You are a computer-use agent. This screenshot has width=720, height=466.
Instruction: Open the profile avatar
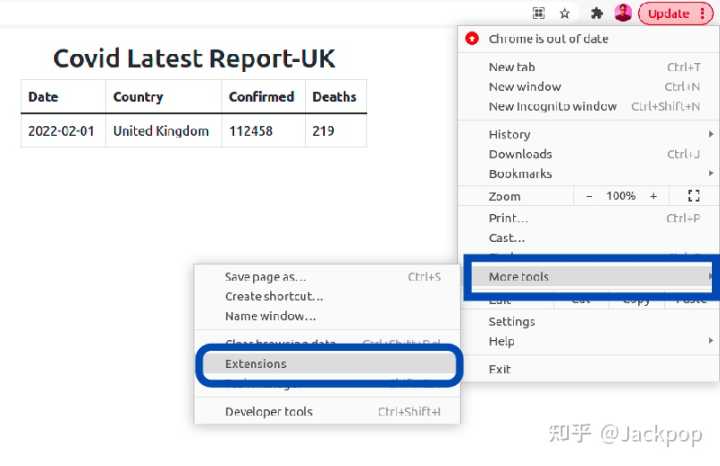coord(623,13)
